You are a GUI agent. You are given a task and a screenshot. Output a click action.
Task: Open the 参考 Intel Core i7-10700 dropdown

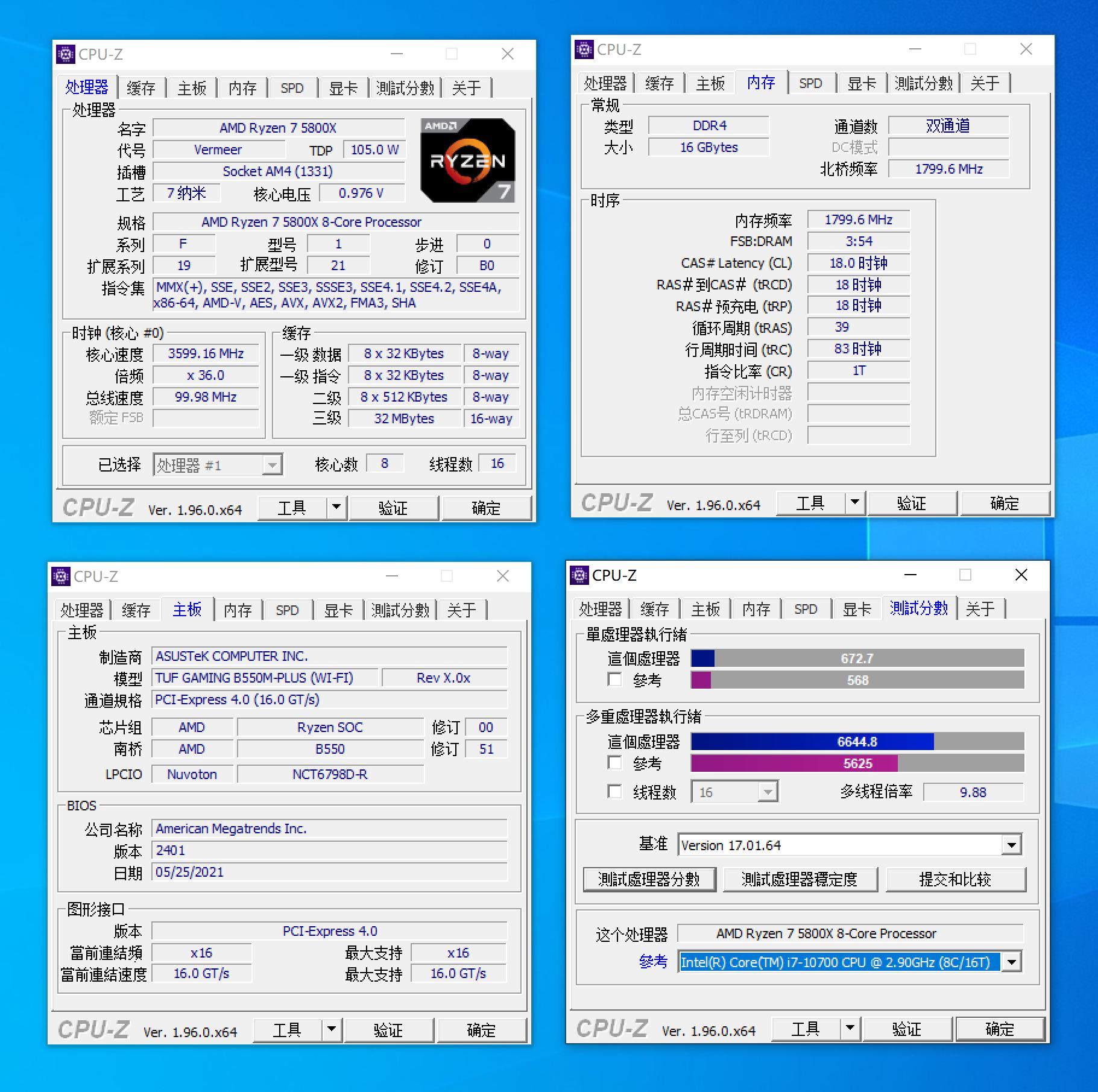(x=1012, y=962)
